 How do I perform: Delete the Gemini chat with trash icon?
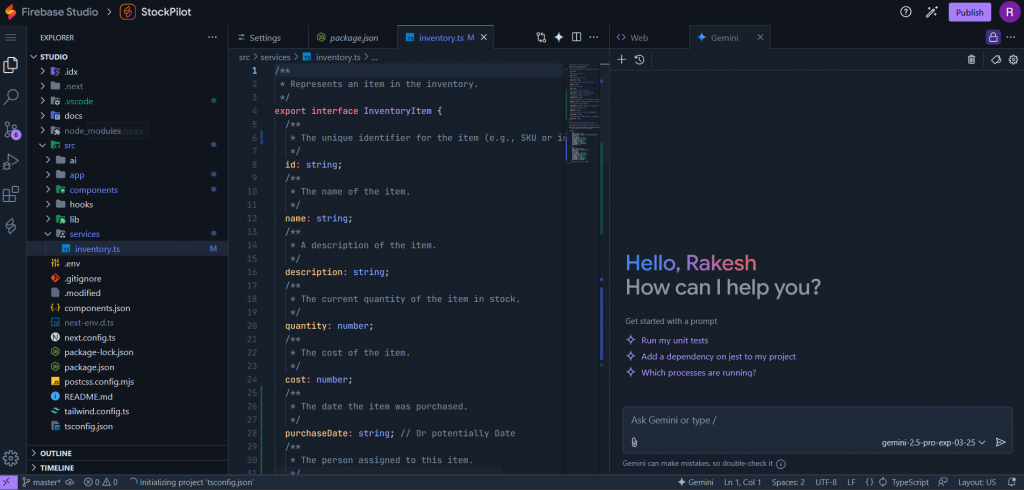pos(972,59)
